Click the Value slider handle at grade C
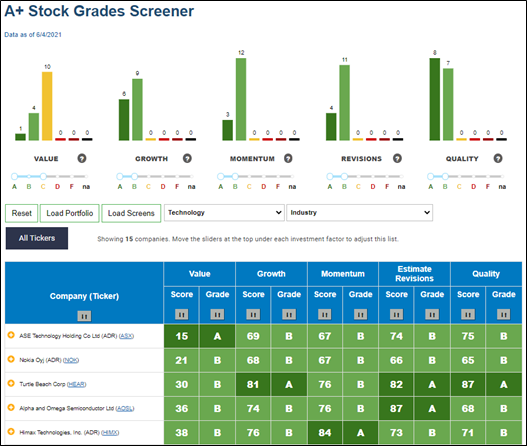 43,176
